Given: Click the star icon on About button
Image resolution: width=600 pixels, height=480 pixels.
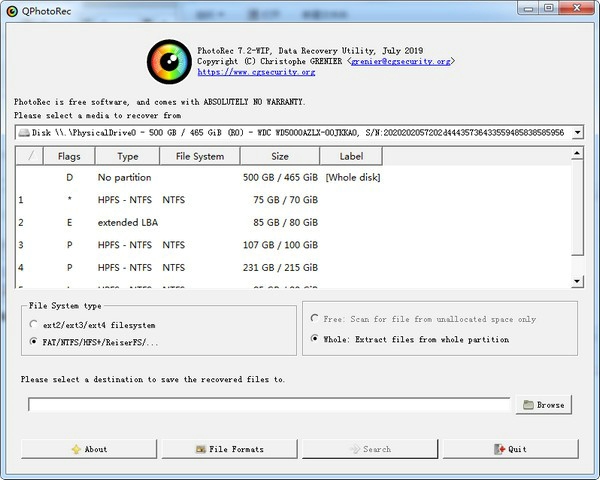Looking at the screenshot, I should coord(76,449).
